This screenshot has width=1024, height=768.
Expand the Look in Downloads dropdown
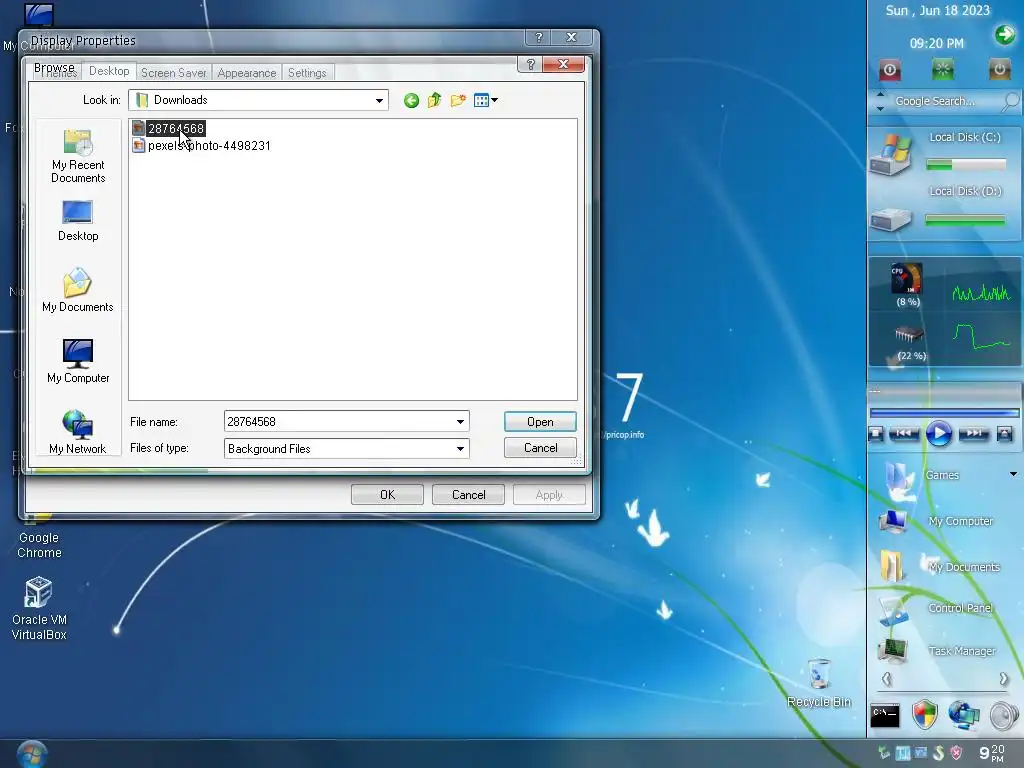pos(379,101)
